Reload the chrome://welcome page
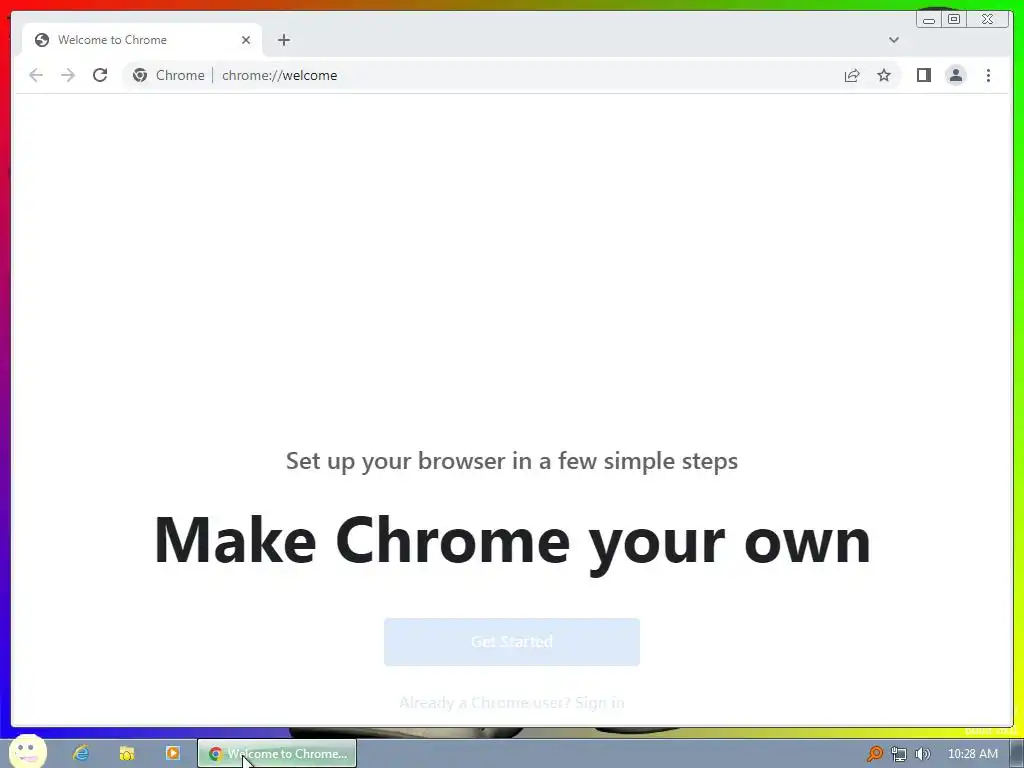 (x=100, y=75)
